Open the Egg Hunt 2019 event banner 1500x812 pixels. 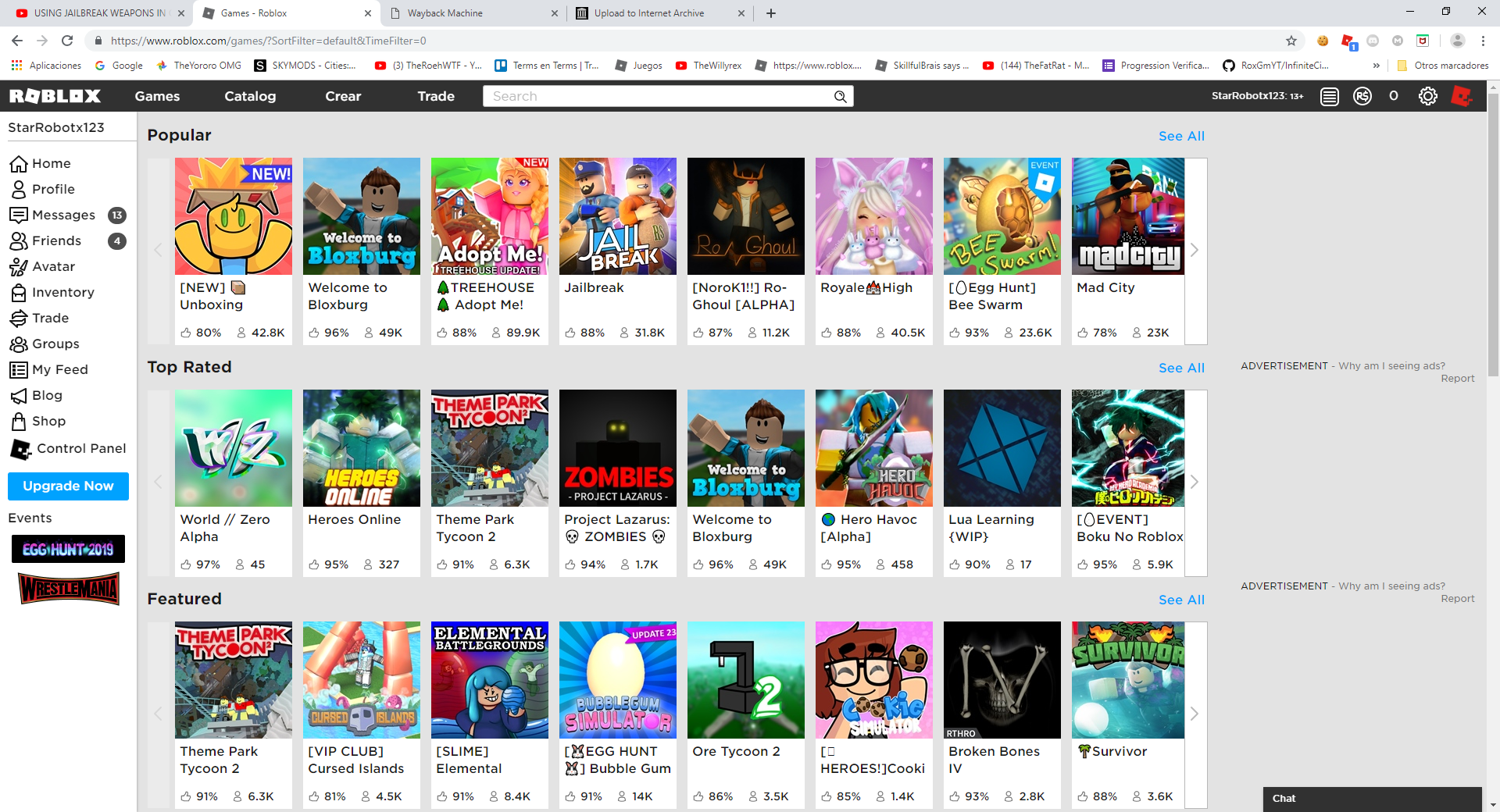click(x=68, y=549)
